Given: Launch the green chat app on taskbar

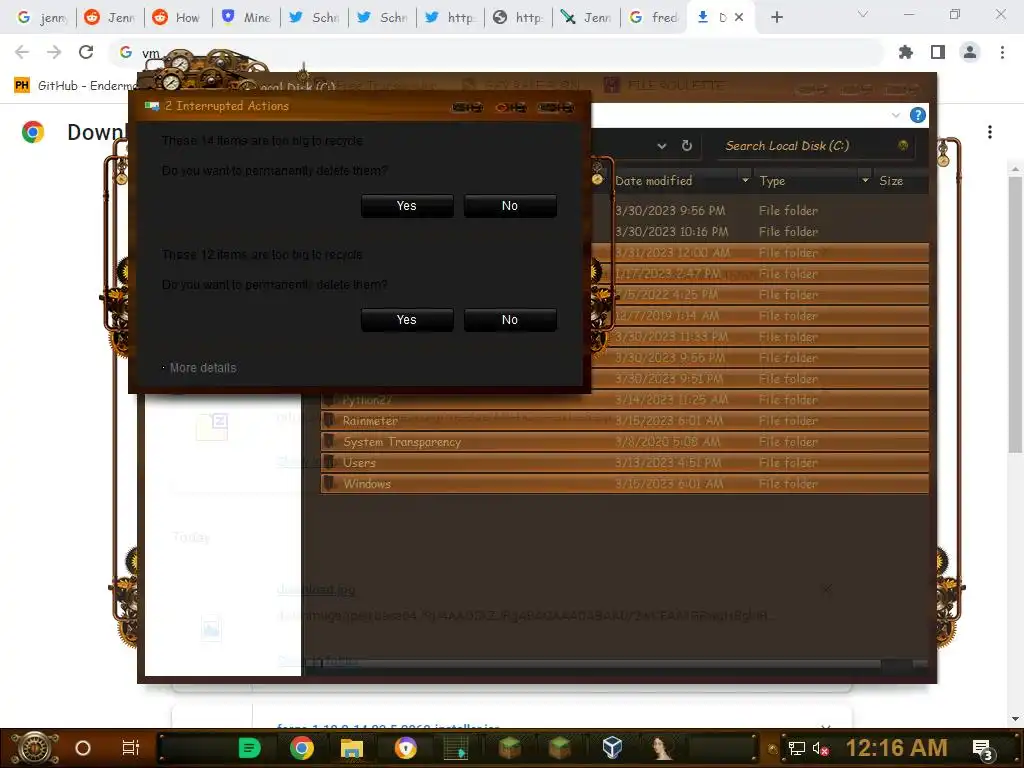Looking at the screenshot, I should 249,748.
